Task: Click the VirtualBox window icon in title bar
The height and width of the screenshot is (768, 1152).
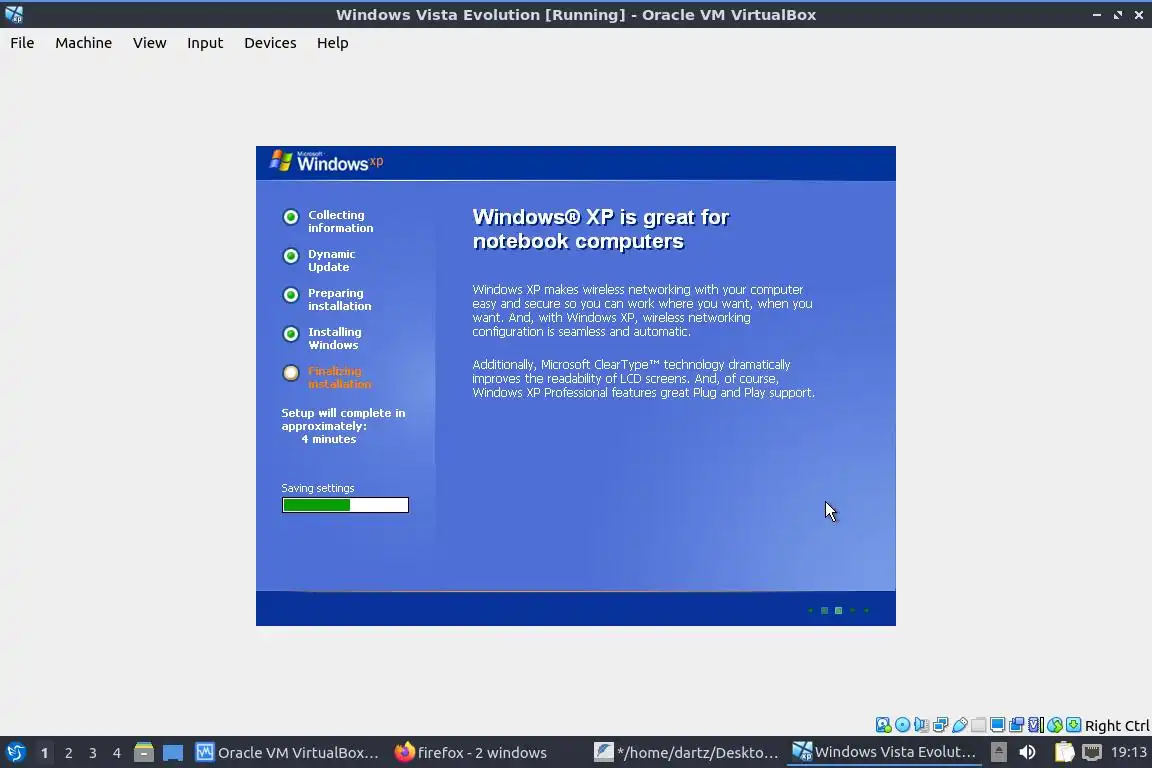Action: click(x=14, y=14)
